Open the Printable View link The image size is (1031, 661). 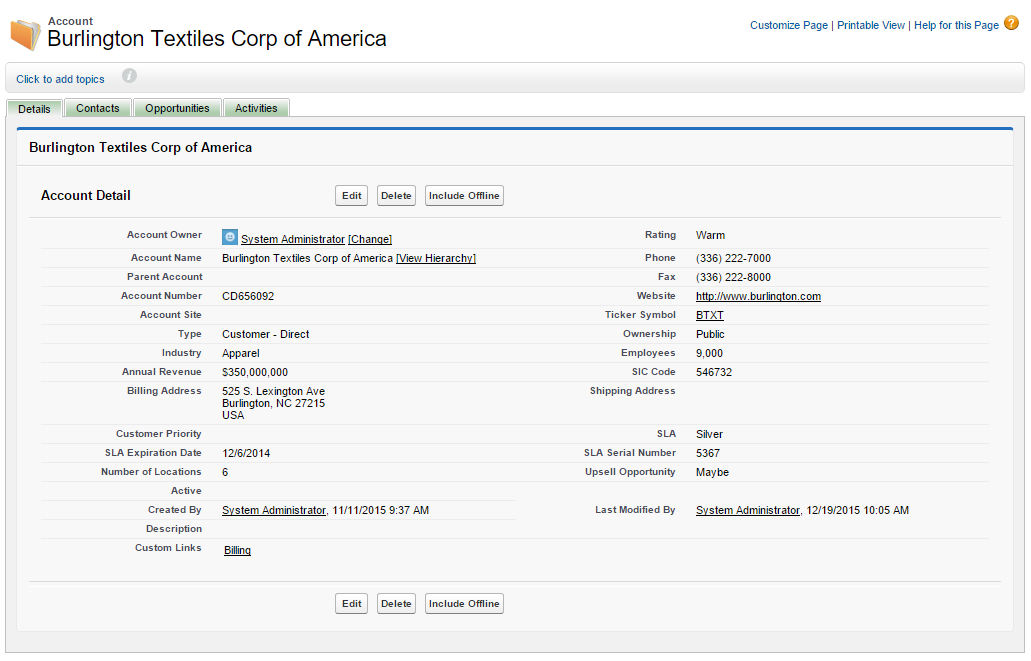pos(870,25)
